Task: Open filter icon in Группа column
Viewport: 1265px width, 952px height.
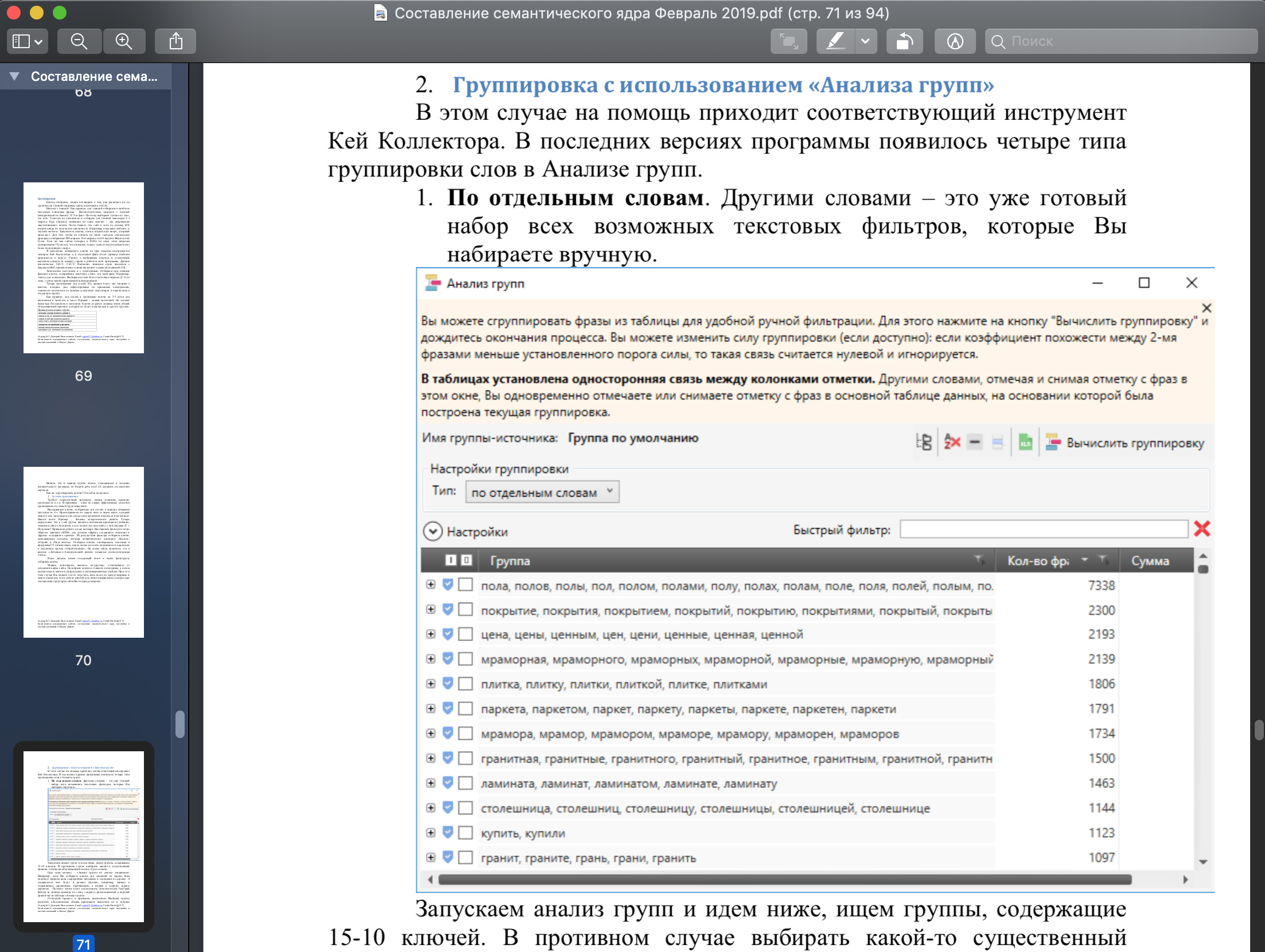Action: [x=979, y=560]
